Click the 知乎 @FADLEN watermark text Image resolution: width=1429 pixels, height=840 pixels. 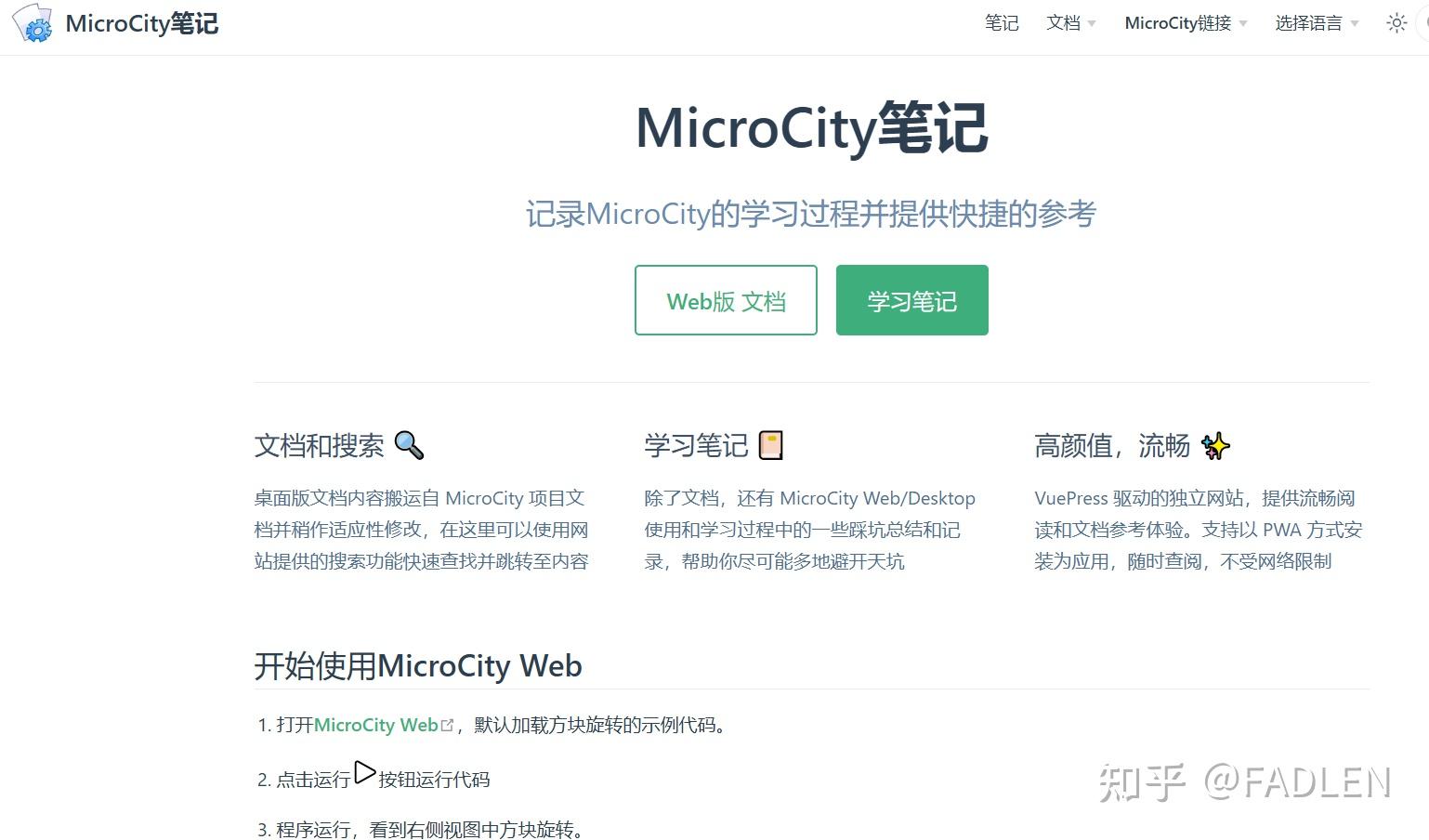click(1245, 783)
